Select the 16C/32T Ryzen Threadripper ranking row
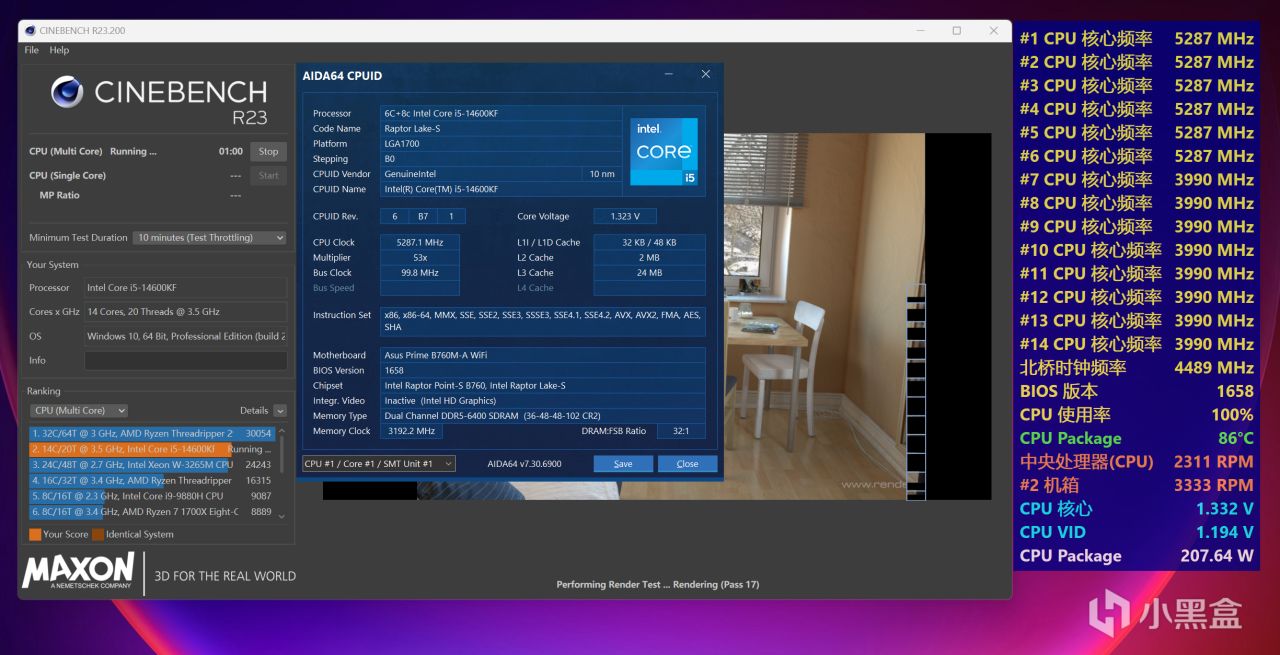Screen dimensions: 1280x655 [x=152, y=480]
